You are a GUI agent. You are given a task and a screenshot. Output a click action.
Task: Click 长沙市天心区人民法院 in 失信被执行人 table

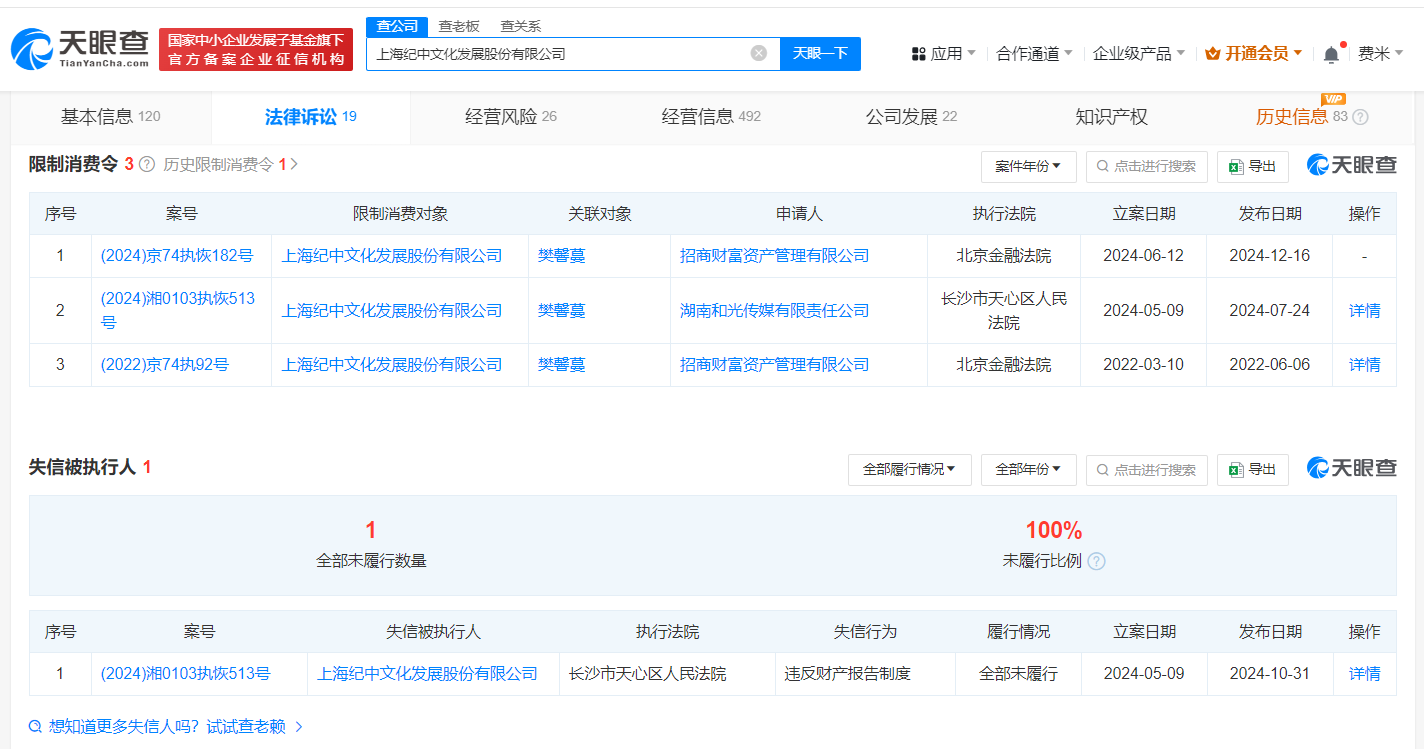coord(648,674)
